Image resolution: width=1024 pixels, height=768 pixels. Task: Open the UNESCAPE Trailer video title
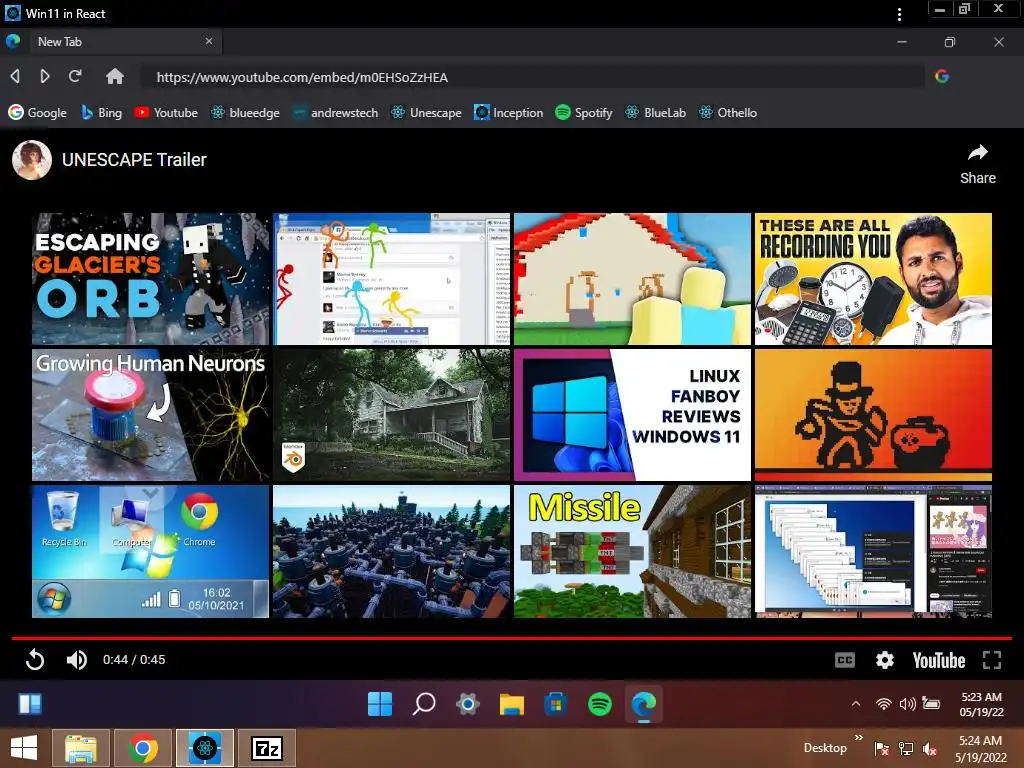click(134, 160)
